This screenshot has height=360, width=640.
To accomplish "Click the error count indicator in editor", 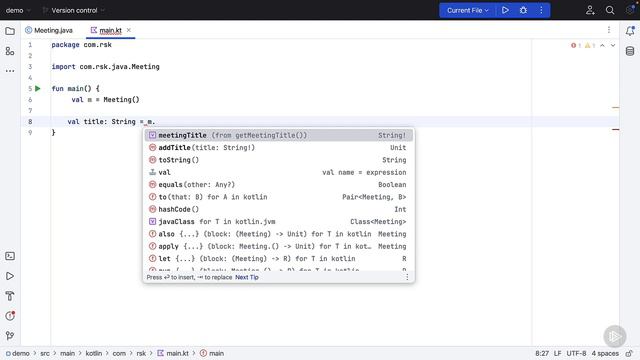I will tap(576, 45).
